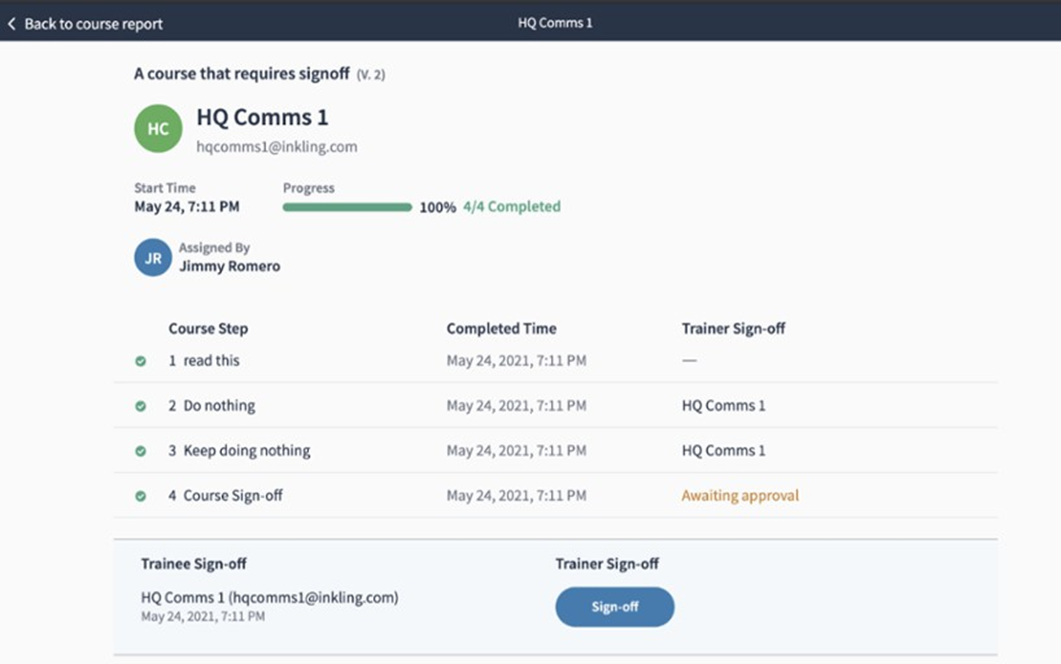Click green checkmark beside 'Course Sign-off' step
Viewport: 1061px width, 664px height.
tap(141, 496)
